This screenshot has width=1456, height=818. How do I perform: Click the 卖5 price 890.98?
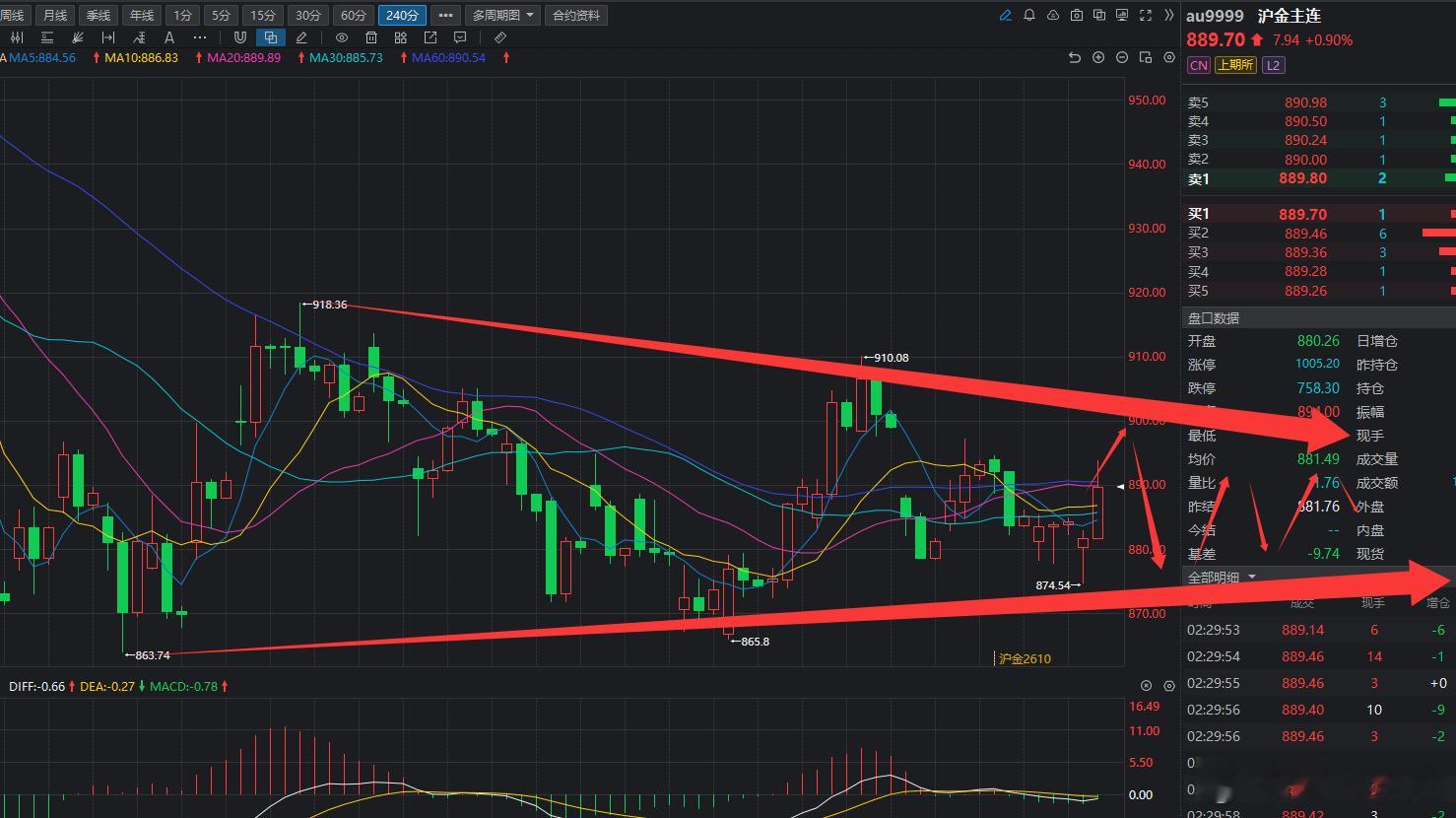point(1305,102)
